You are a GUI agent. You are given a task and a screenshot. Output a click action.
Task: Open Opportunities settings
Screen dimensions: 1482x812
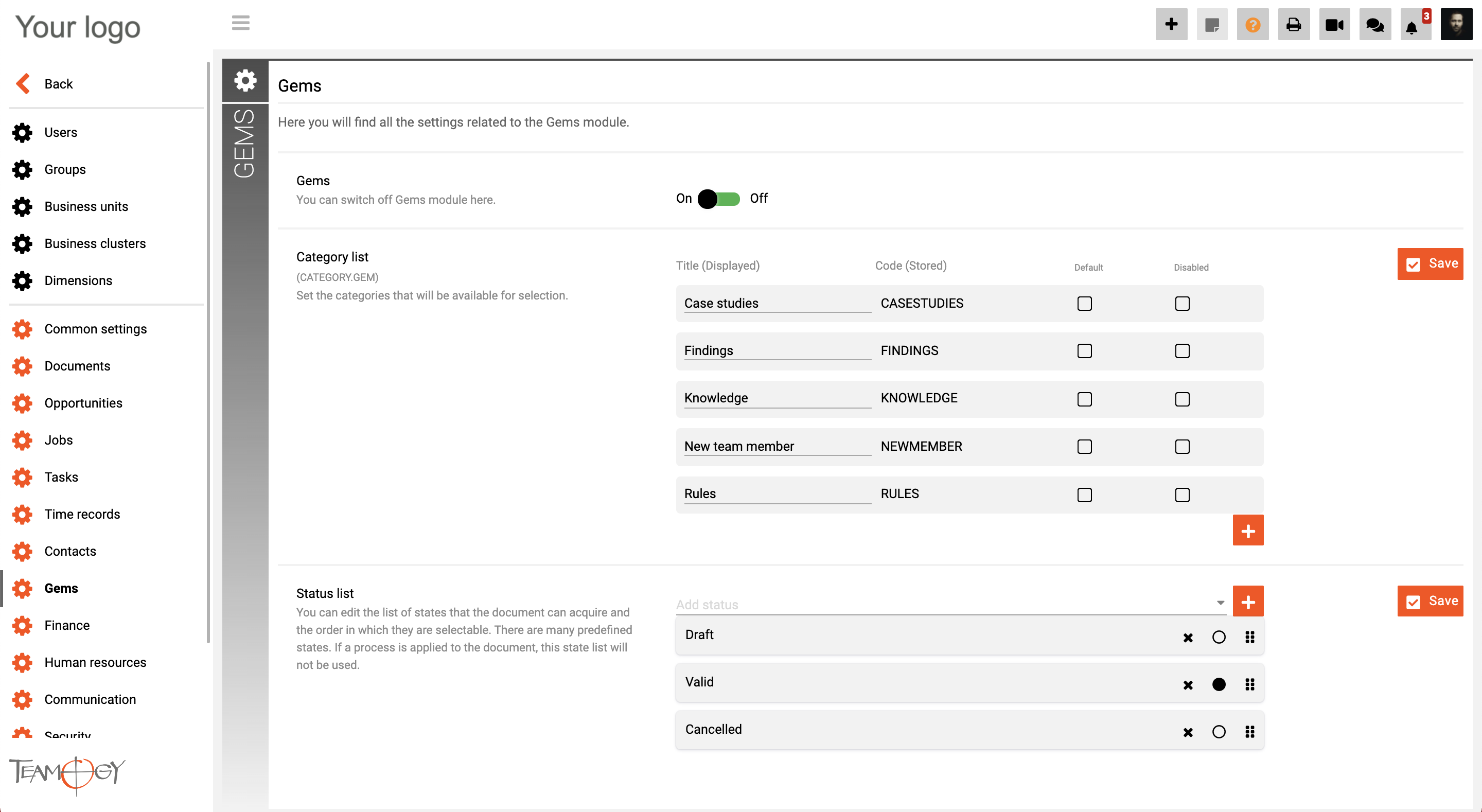tap(83, 403)
